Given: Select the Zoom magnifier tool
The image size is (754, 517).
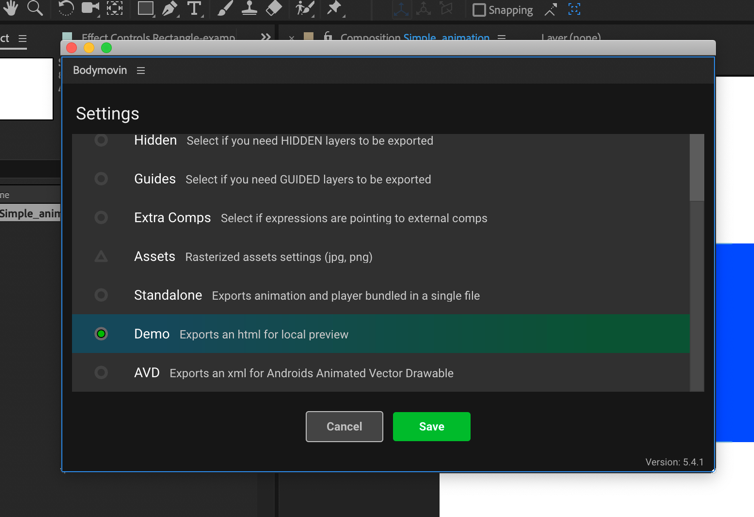Looking at the screenshot, I should (x=35, y=9).
